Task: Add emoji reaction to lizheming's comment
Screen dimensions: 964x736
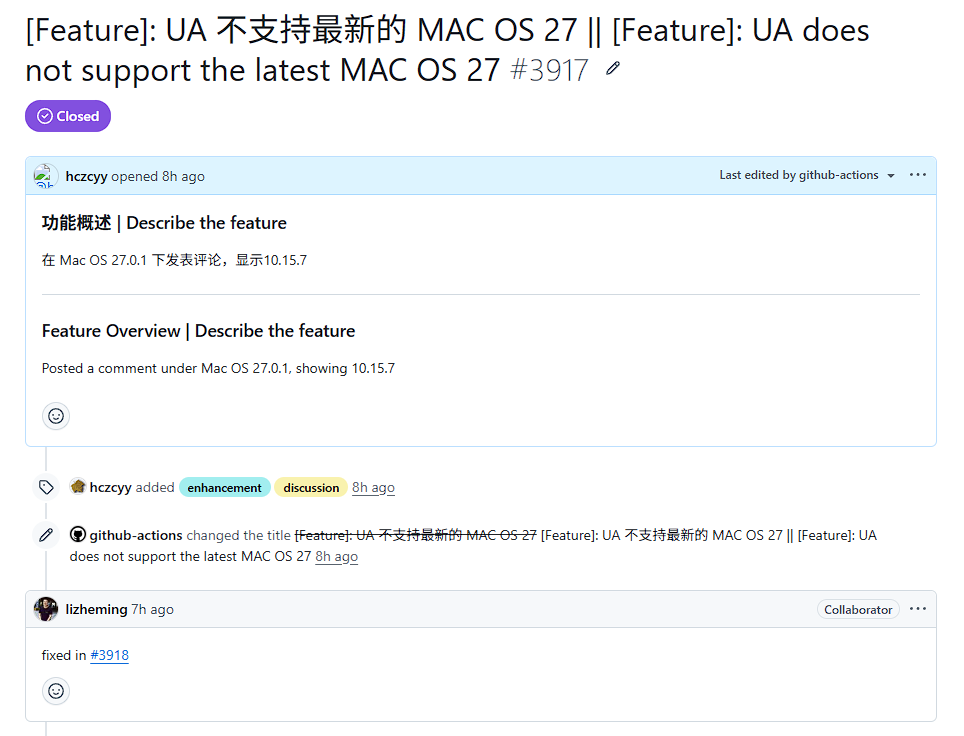Action: (56, 691)
